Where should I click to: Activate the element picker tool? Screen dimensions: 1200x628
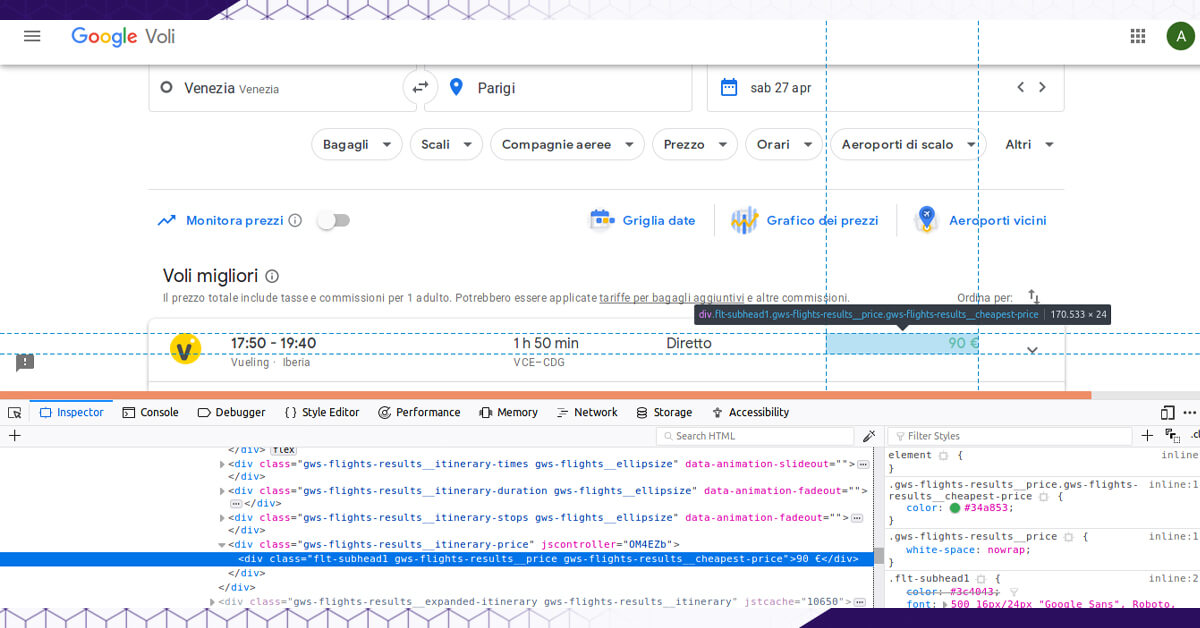click(15, 412)
